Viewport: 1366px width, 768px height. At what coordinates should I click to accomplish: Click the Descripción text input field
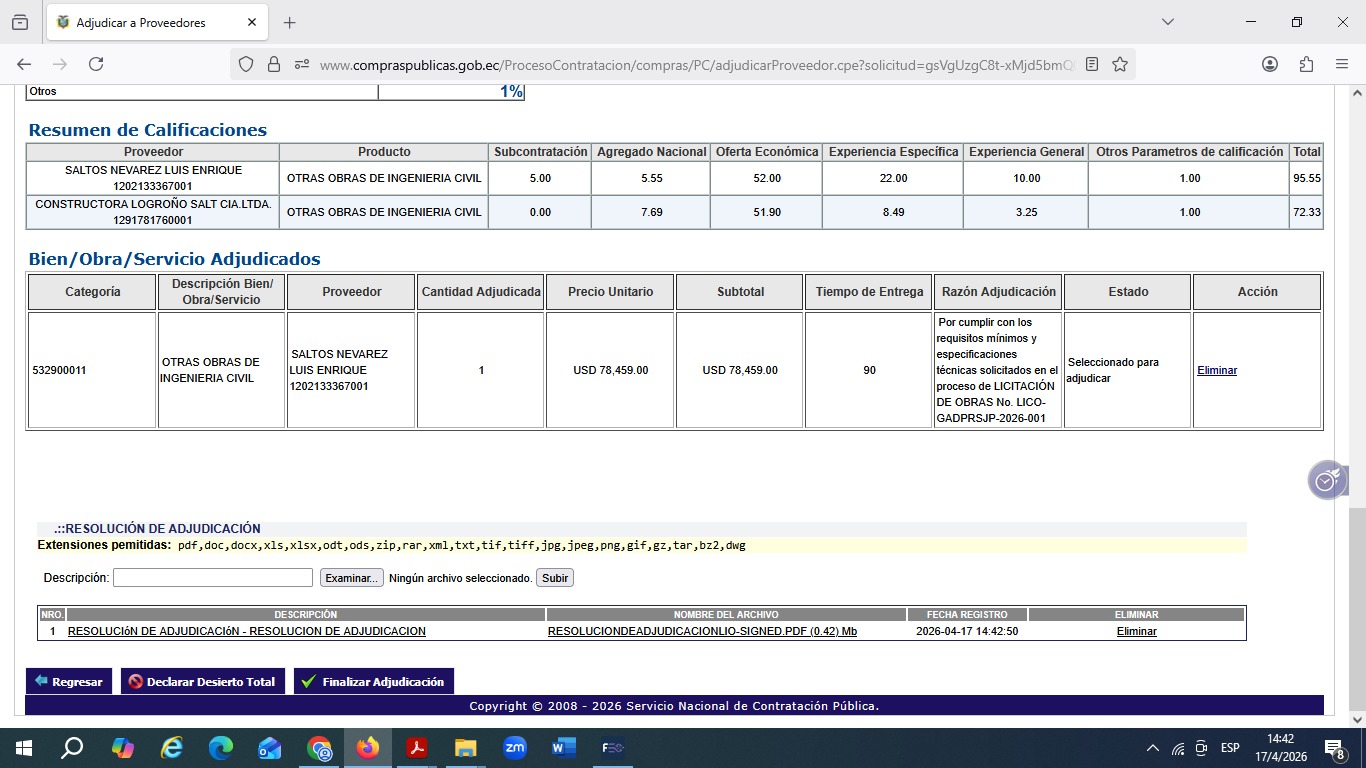pyautogui.click(x=213, y=578)
